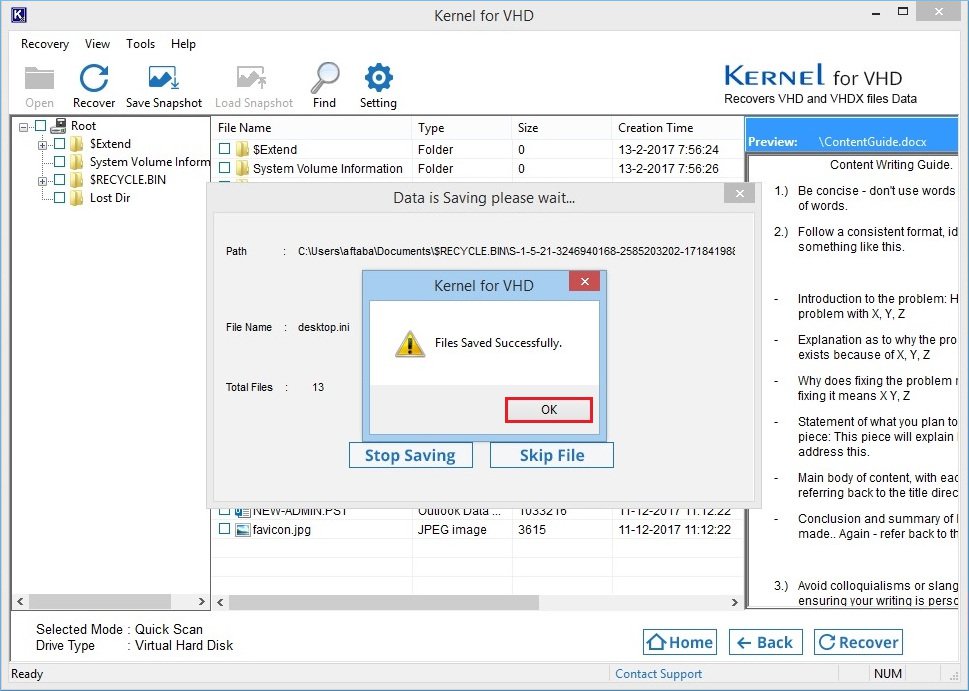Go to the Home button

click(680, 642)
